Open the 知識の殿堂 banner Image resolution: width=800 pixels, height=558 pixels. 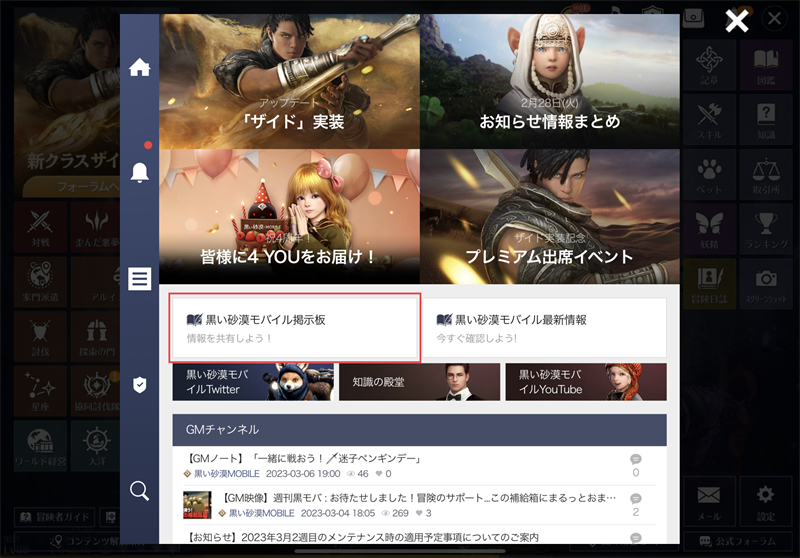[x=419, y=382]
